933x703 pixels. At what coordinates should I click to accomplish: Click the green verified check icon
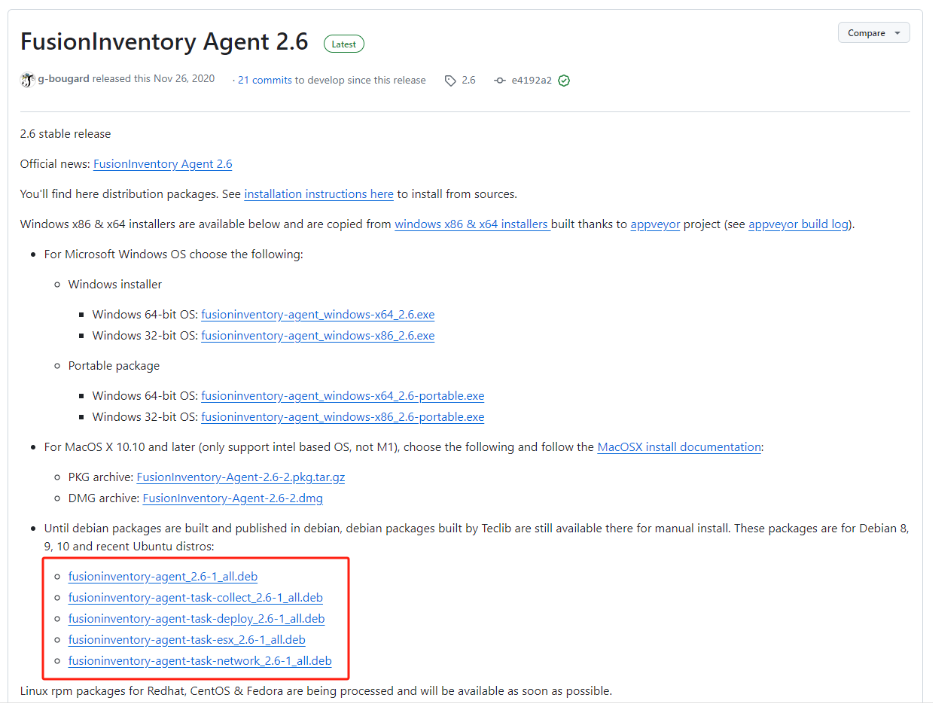(x=564, y=80)
